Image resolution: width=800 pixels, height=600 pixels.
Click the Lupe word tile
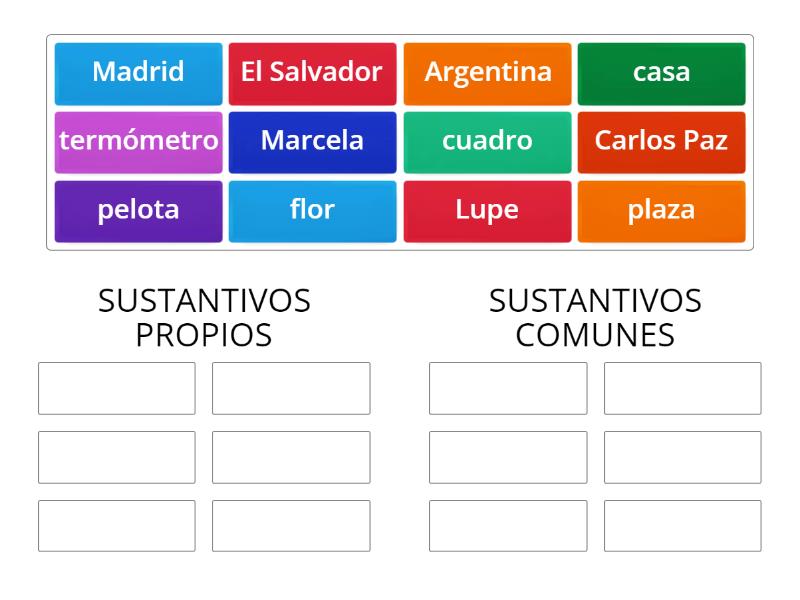(487, 210)
